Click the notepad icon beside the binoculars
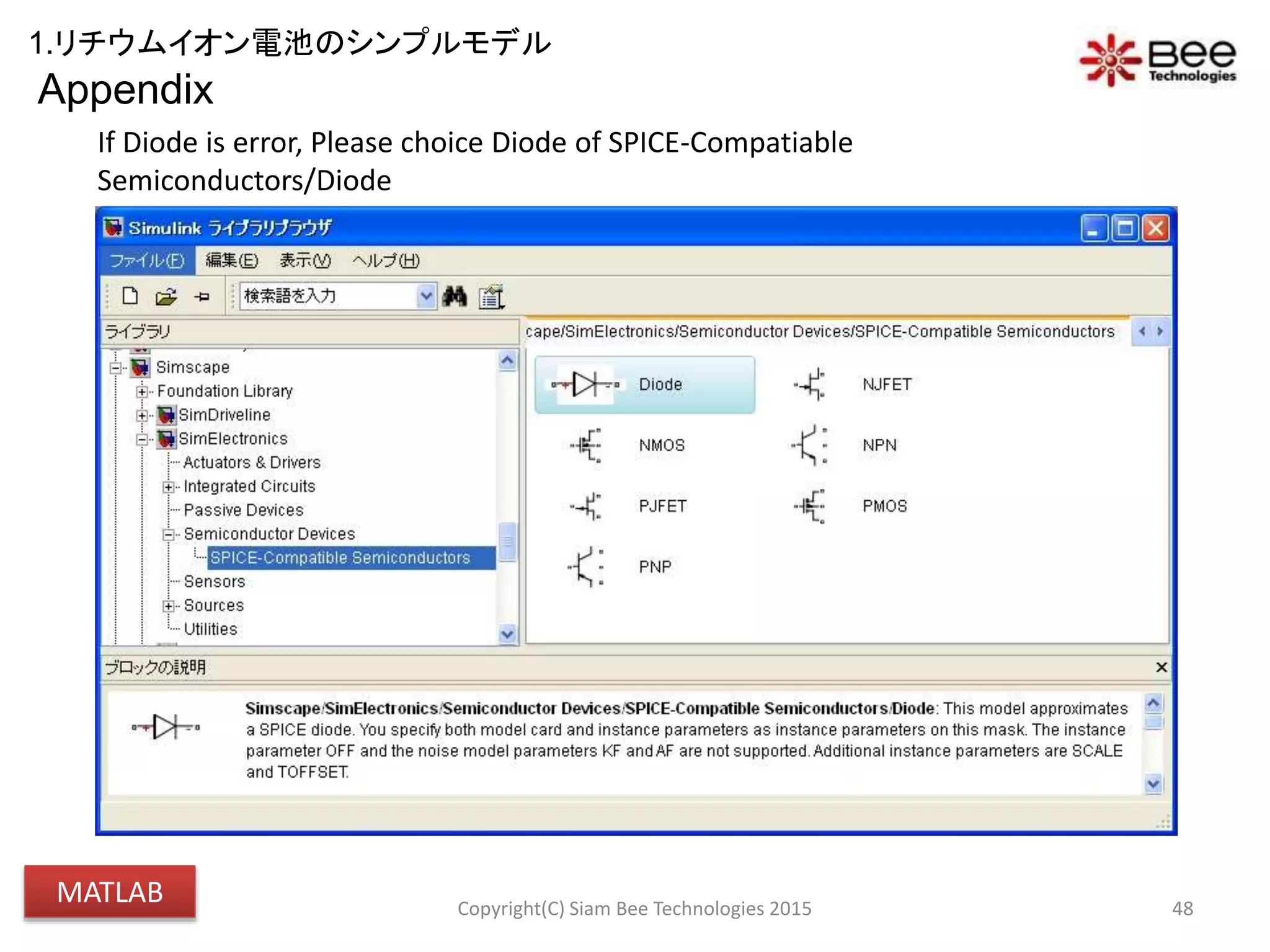This screenshot has height=952, width=1270. tap(492, 297)
